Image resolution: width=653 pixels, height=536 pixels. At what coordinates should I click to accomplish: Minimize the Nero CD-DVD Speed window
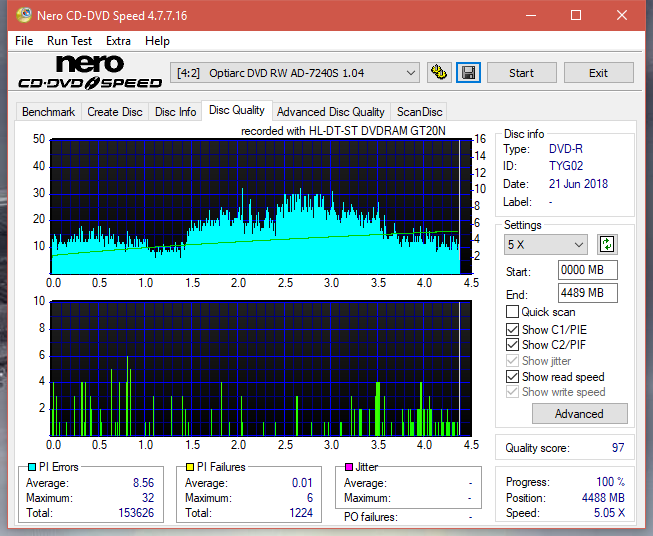coord(531,15)
